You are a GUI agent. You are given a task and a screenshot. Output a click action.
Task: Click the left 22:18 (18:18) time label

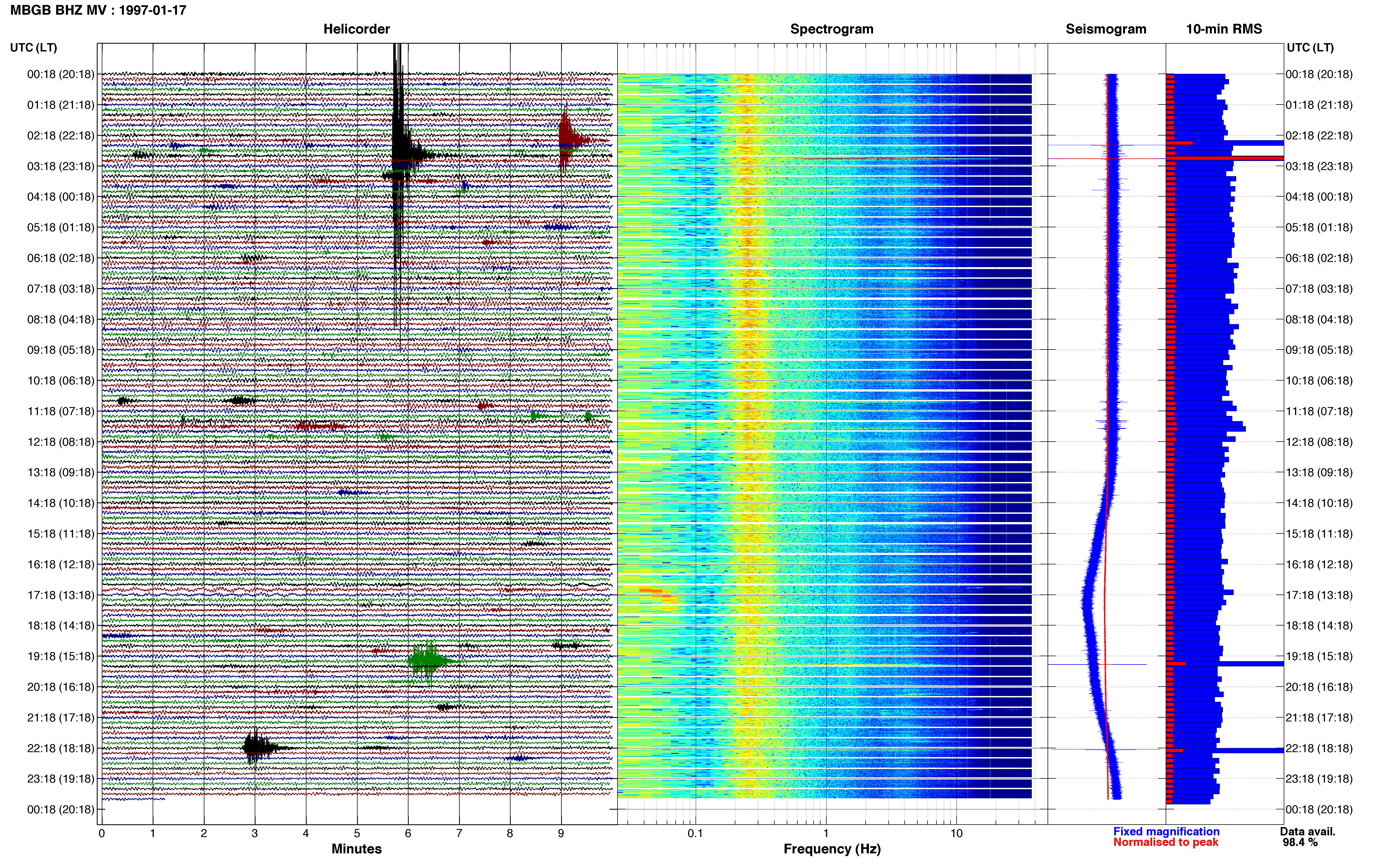(x=61, y=748)
